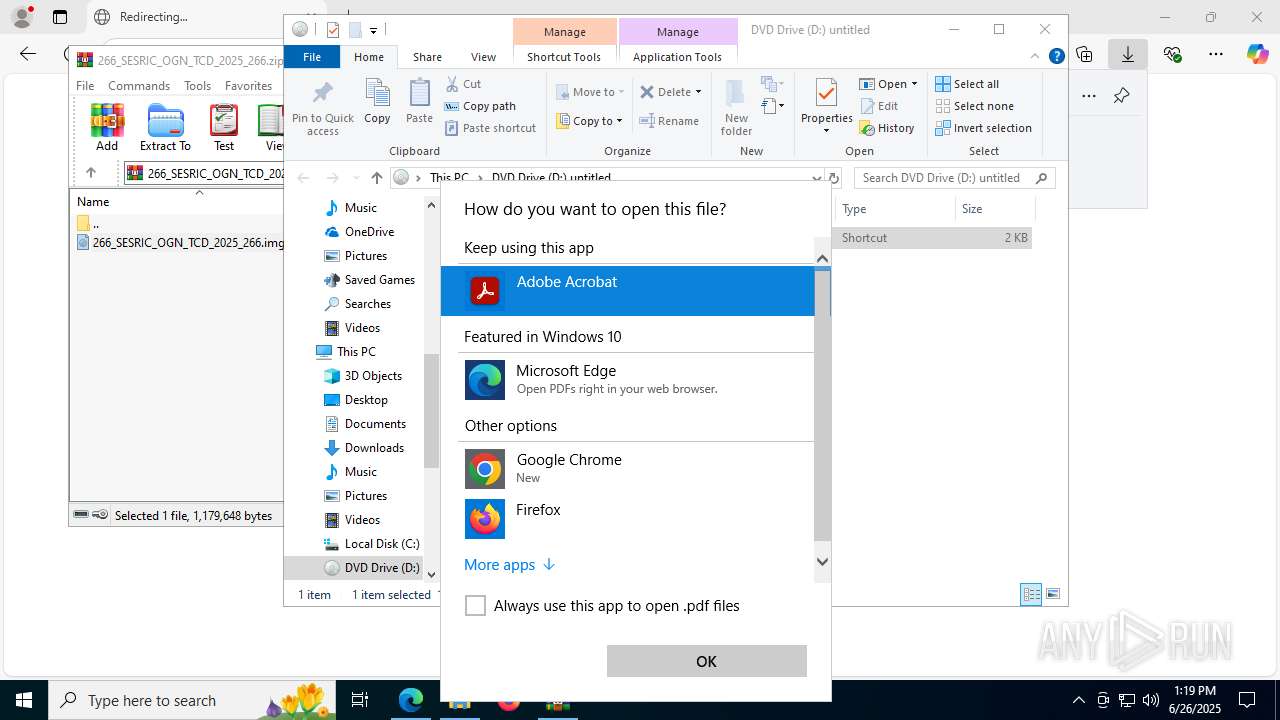Open the File menu in Explorer
Screen dimensions: 1280x720
(x=312, y=57)
